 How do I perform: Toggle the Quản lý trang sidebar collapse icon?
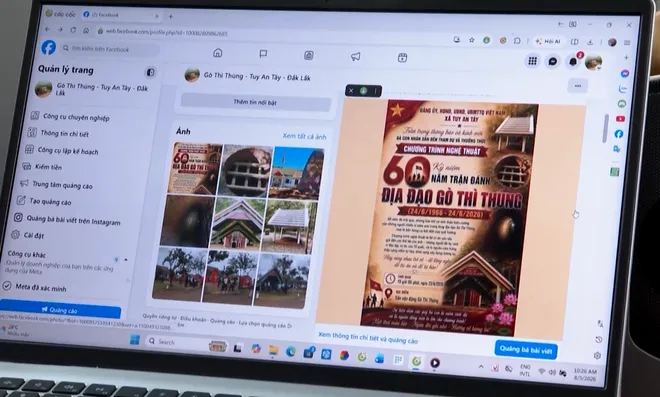click(x=150, y=72)
